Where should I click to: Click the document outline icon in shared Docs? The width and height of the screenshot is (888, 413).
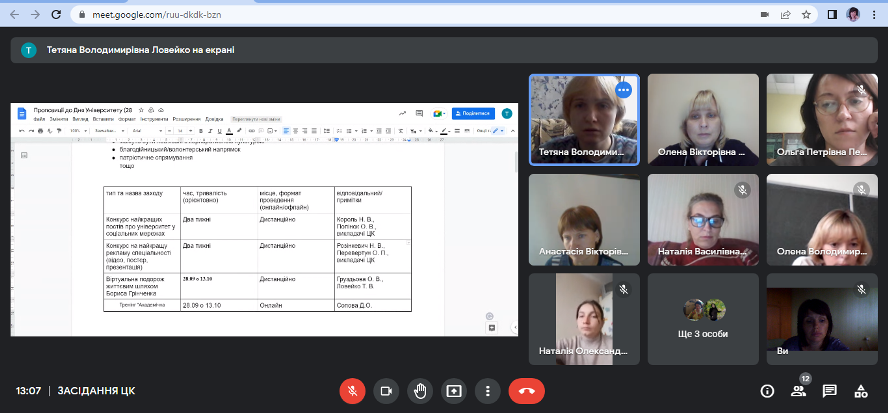tap(24, 155)
